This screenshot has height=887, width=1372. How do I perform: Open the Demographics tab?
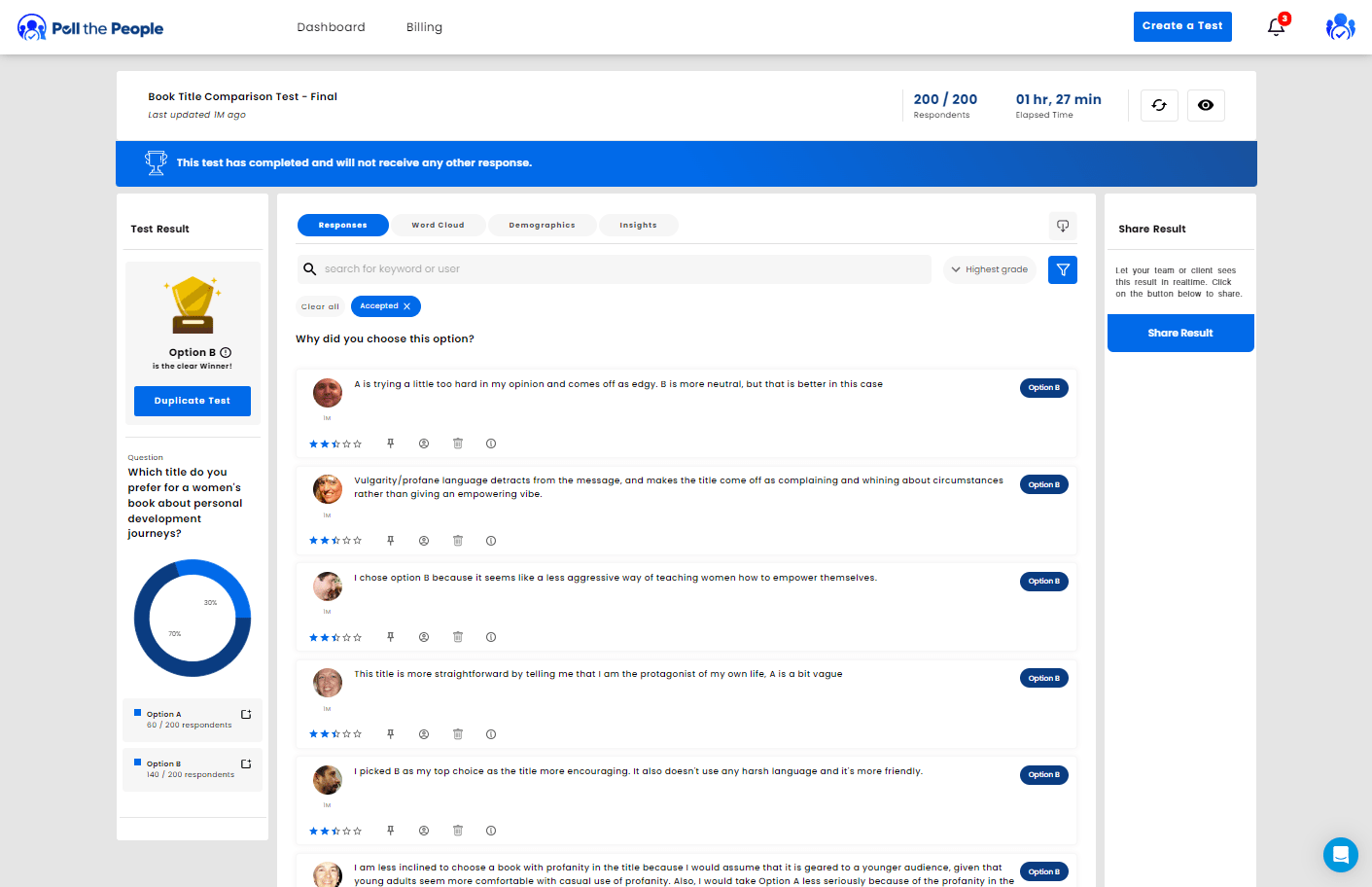(x=542, y=226)
